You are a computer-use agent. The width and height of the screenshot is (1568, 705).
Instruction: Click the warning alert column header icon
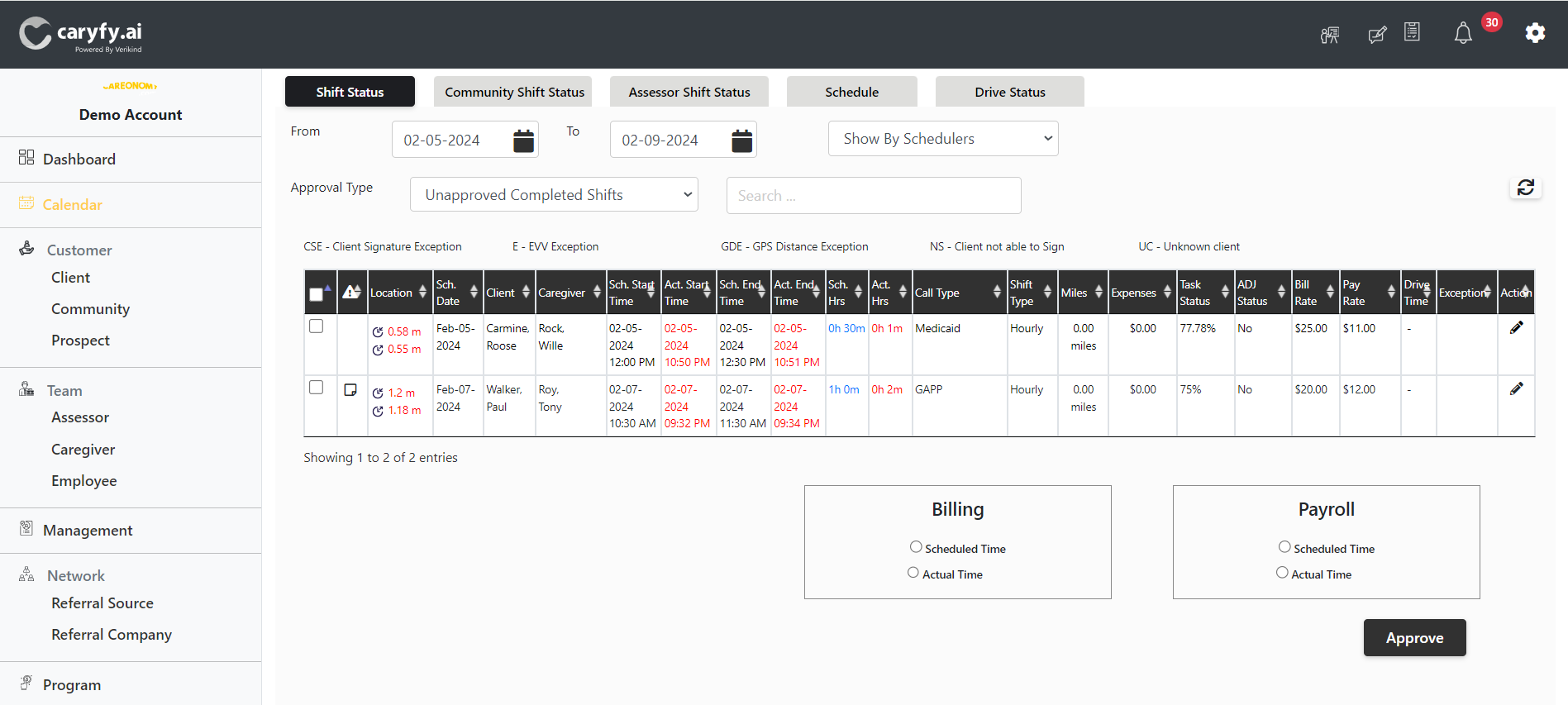pos(351,292)
